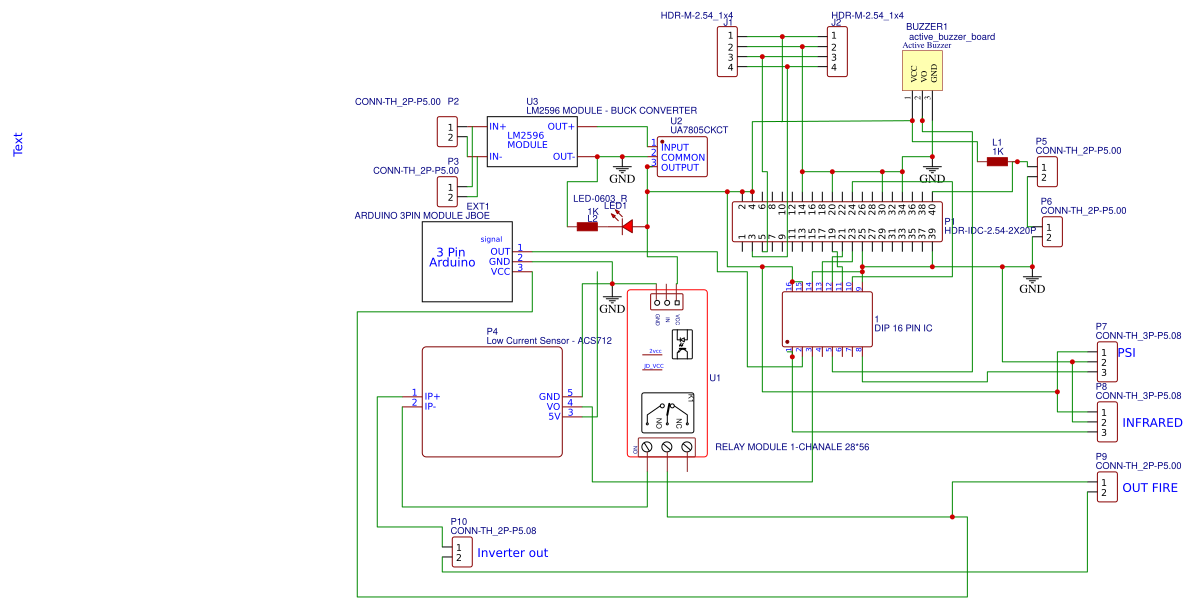Click the "LM2596 MODULE - BUCK CONVERTER" text

[611, 111]
